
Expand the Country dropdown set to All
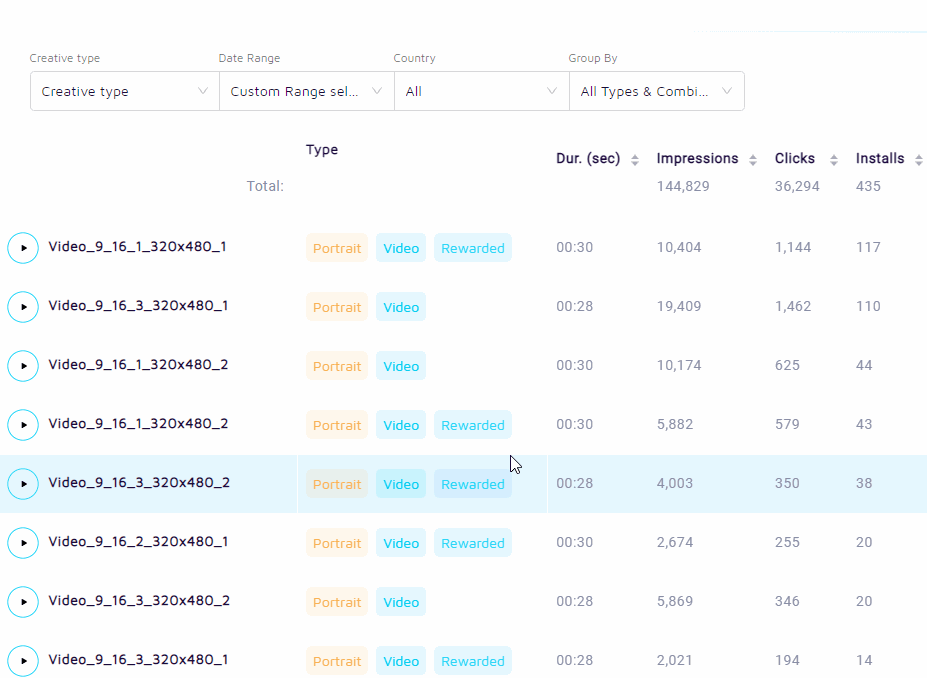[481, 91]
